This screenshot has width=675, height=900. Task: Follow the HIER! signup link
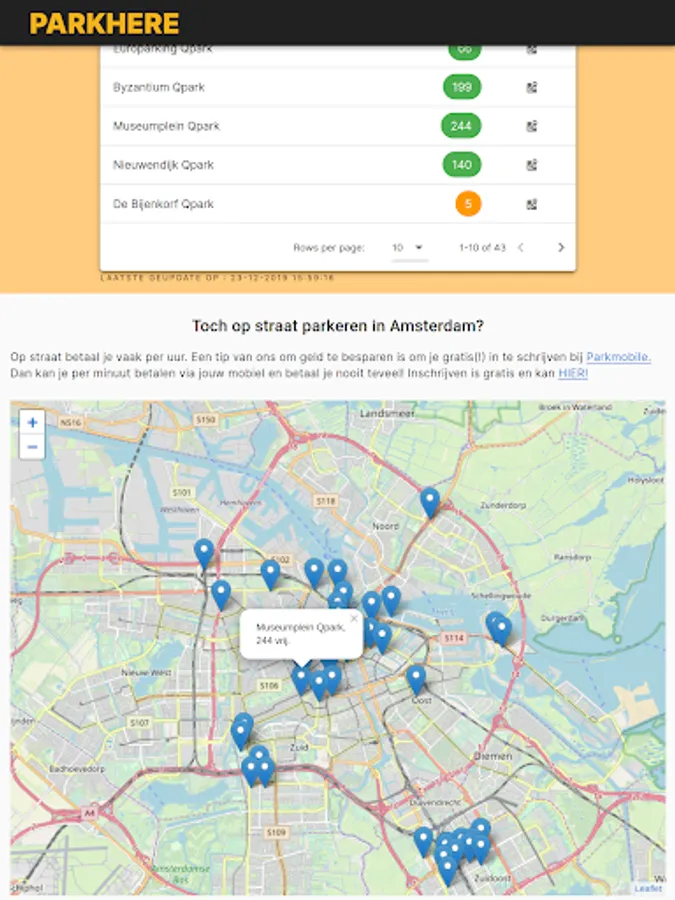click(x=573, y=373)
